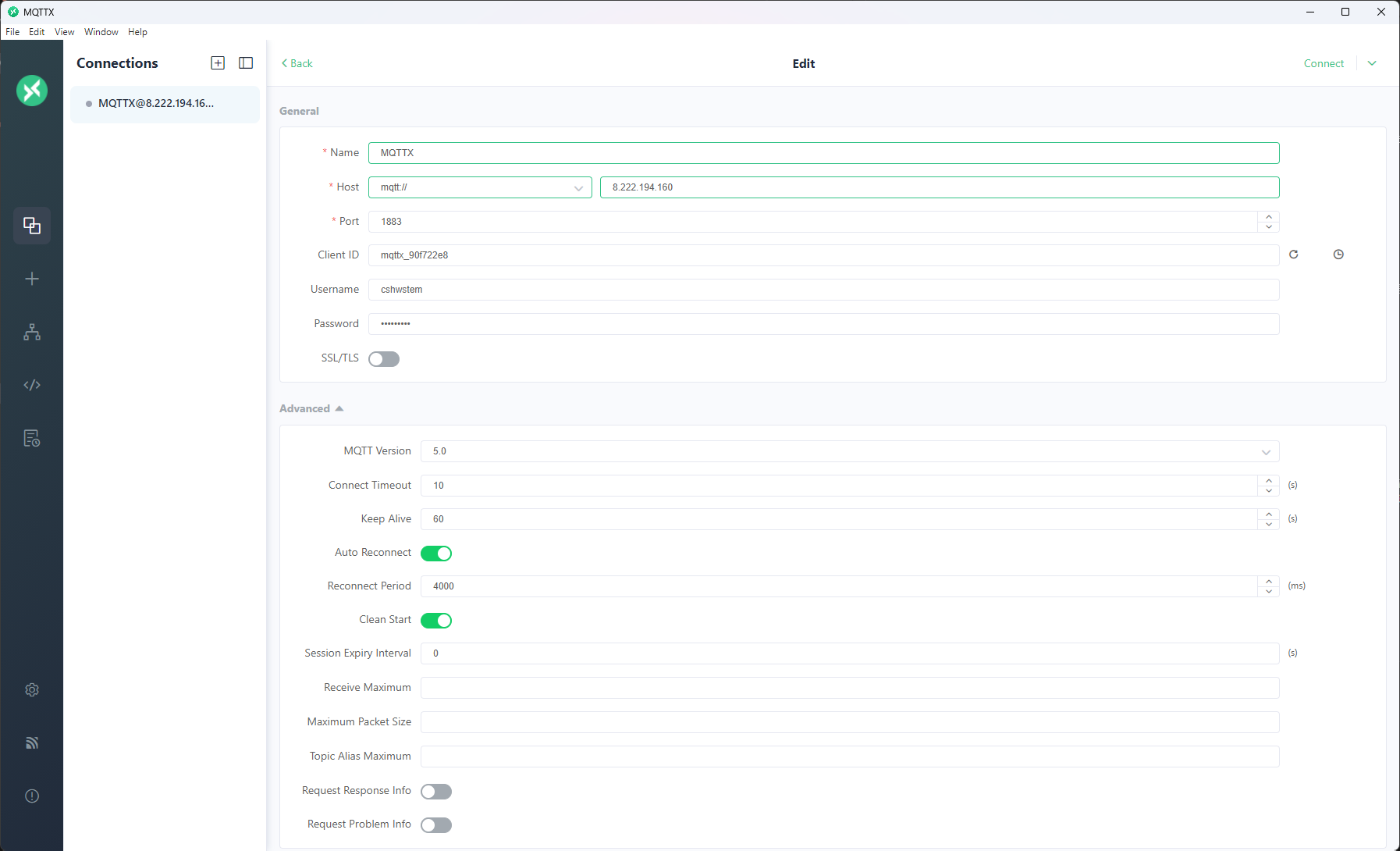The height and width of the screenshot is (851, 1400).
Task: Click the Username field cshwstem
Action: 824,290
